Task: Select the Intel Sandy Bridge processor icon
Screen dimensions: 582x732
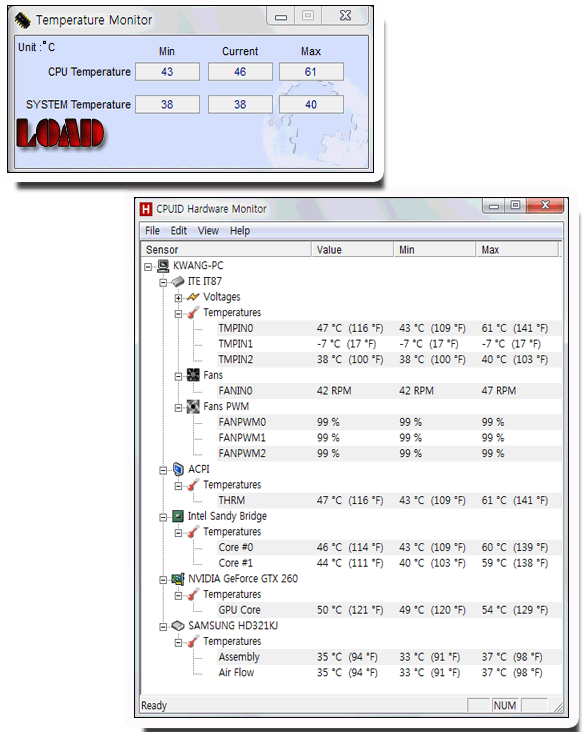Action: click(178, 516)
